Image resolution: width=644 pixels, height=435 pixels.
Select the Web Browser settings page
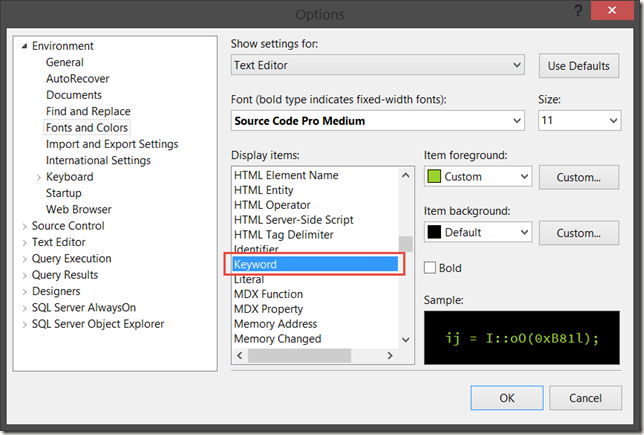coord(78,209)
